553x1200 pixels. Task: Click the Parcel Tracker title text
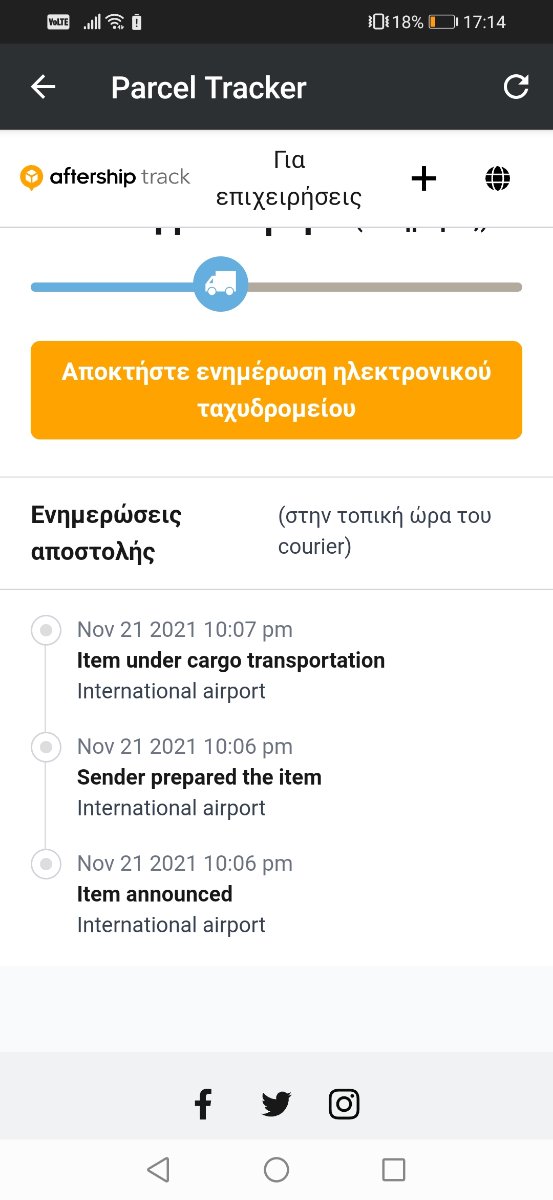point(209,88)
